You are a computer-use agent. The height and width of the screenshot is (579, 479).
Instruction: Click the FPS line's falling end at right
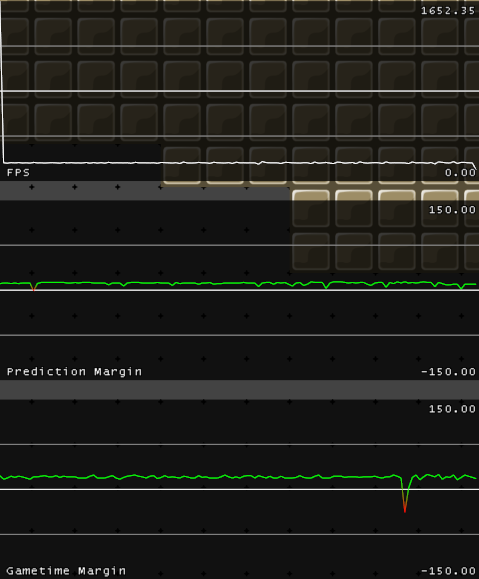(x=474, y=166)
